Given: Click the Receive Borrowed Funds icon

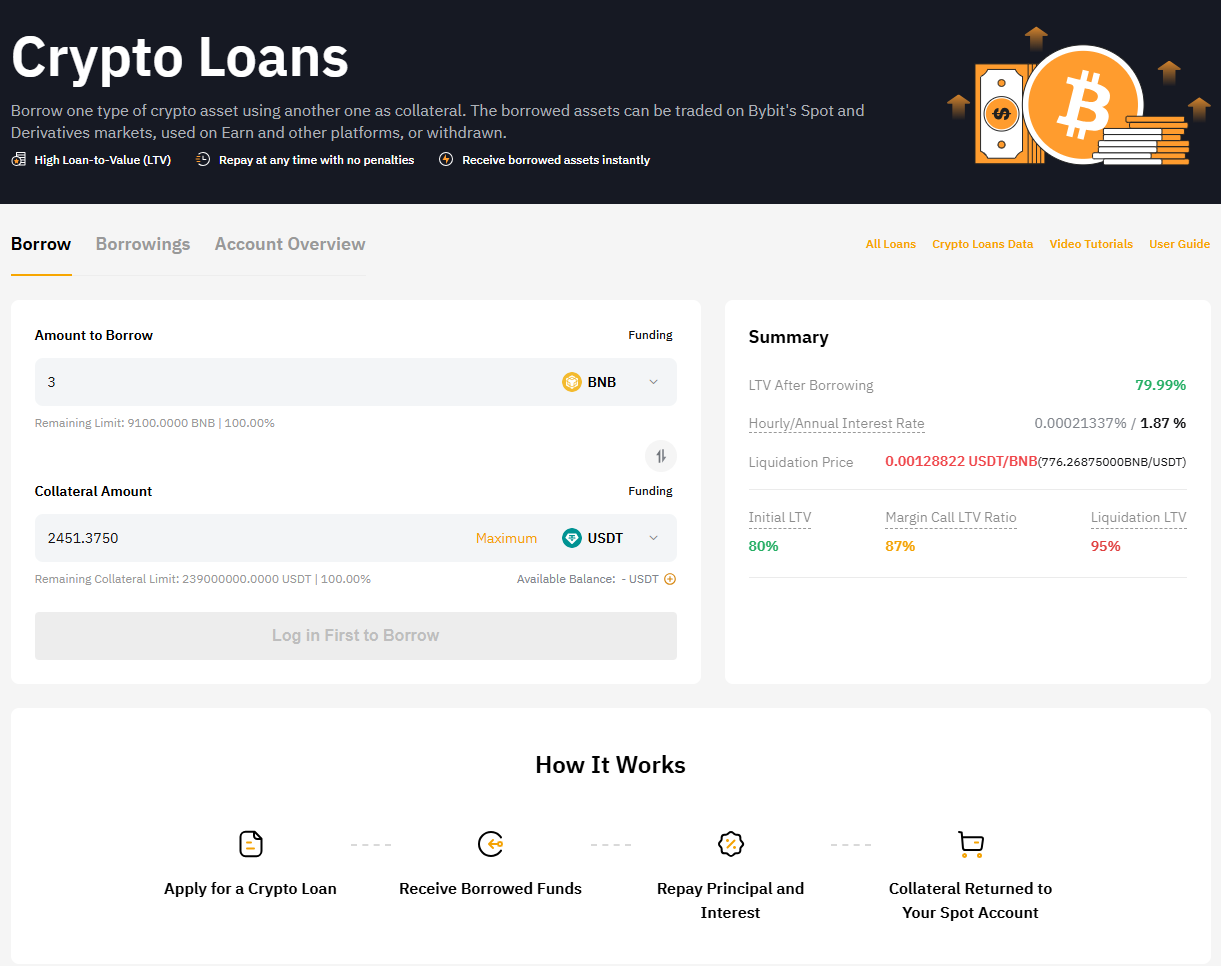Looking at the screenshot, I should click(491, 844).
